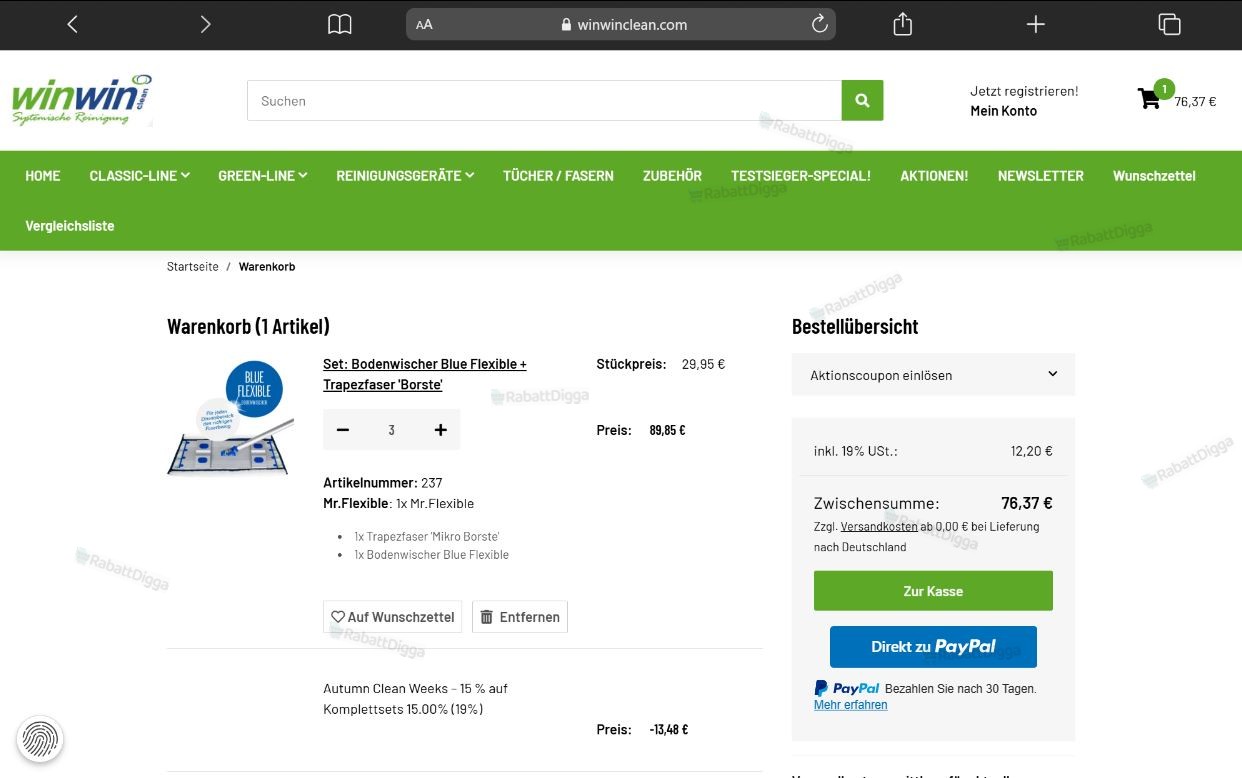
Task: Tap the AA reader text size control
Action: 424,24
